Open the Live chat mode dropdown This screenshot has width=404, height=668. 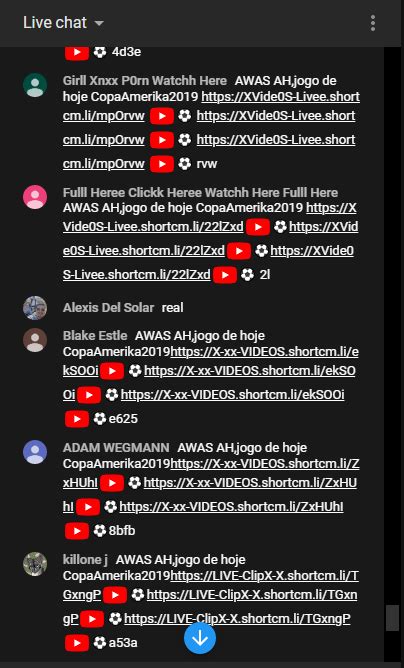(99, 23)
